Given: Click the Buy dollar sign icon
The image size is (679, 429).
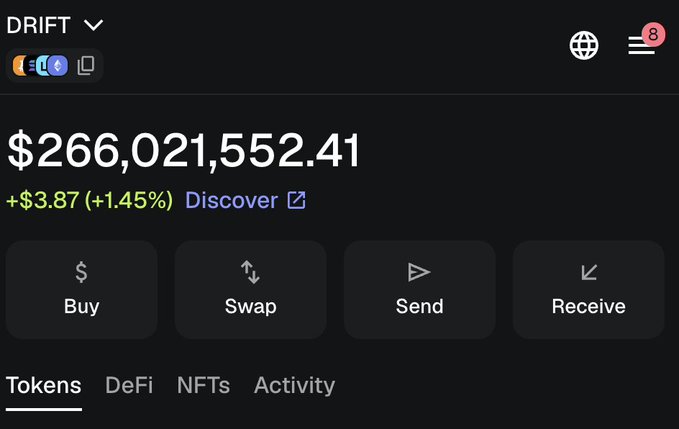Looking at the screenshot, I should 81,271.
